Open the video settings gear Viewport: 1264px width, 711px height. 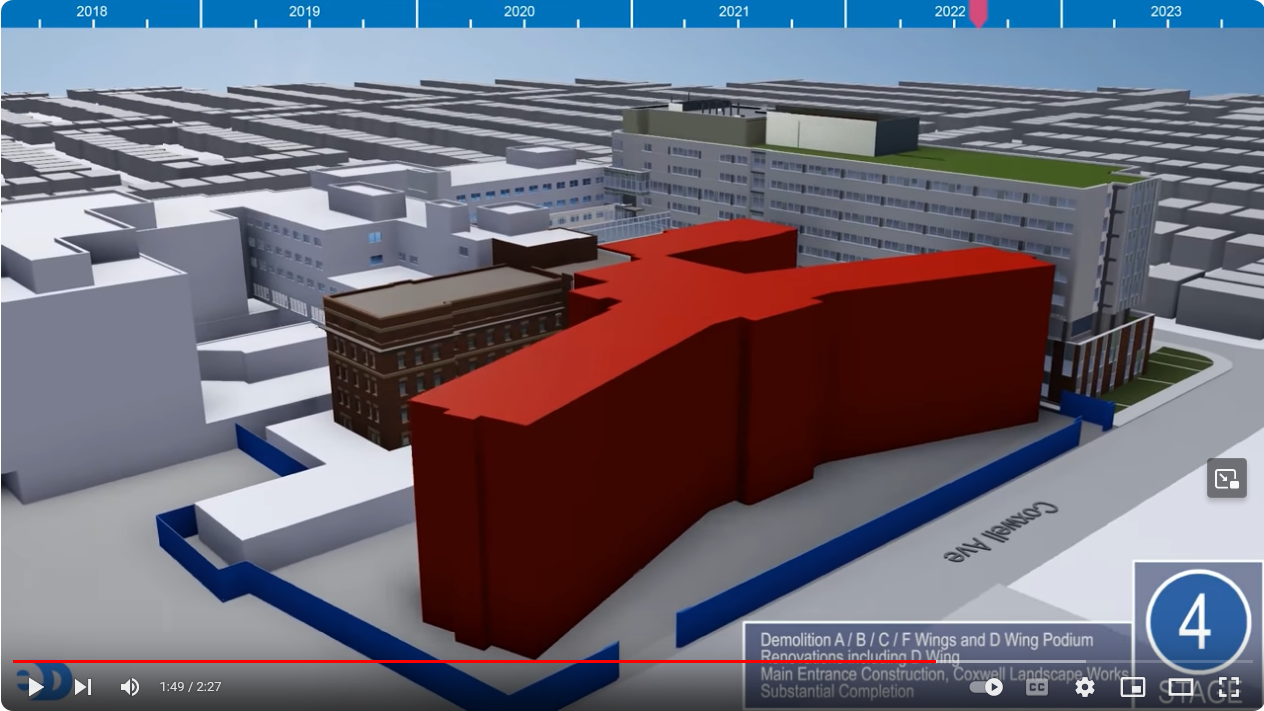[x=1085, y=687]
